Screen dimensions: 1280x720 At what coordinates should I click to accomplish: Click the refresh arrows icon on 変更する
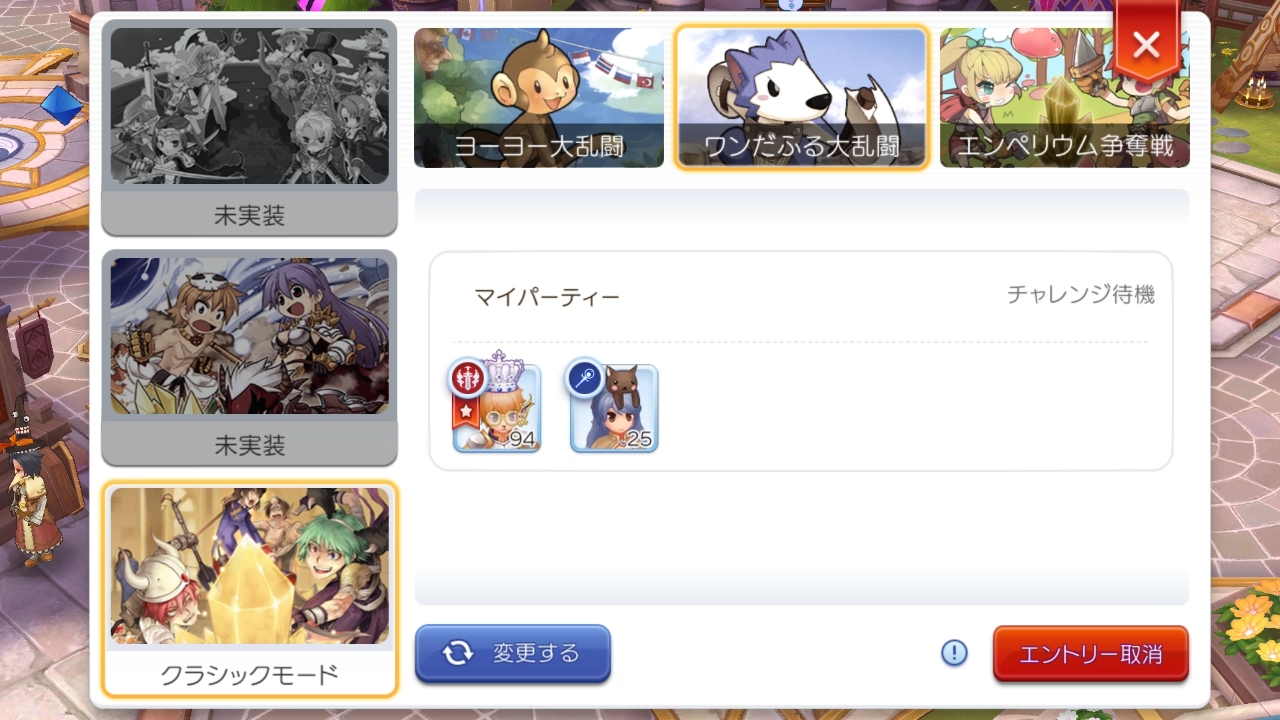tap(458, 653)
